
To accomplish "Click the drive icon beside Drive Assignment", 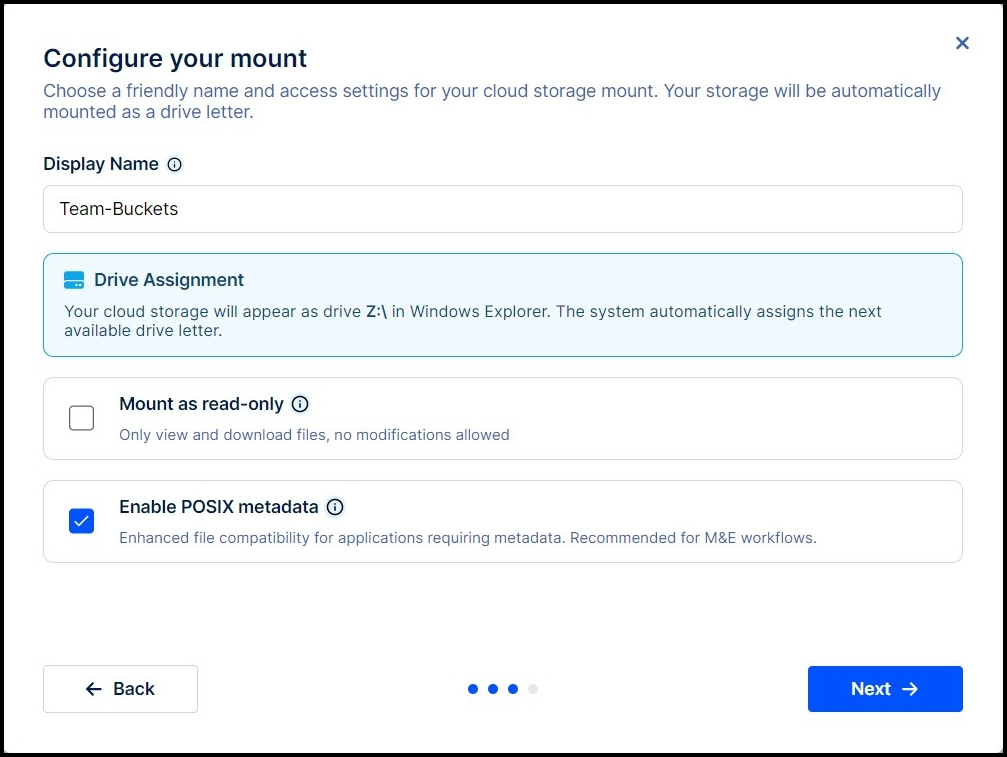I will (x=74, y=280).
